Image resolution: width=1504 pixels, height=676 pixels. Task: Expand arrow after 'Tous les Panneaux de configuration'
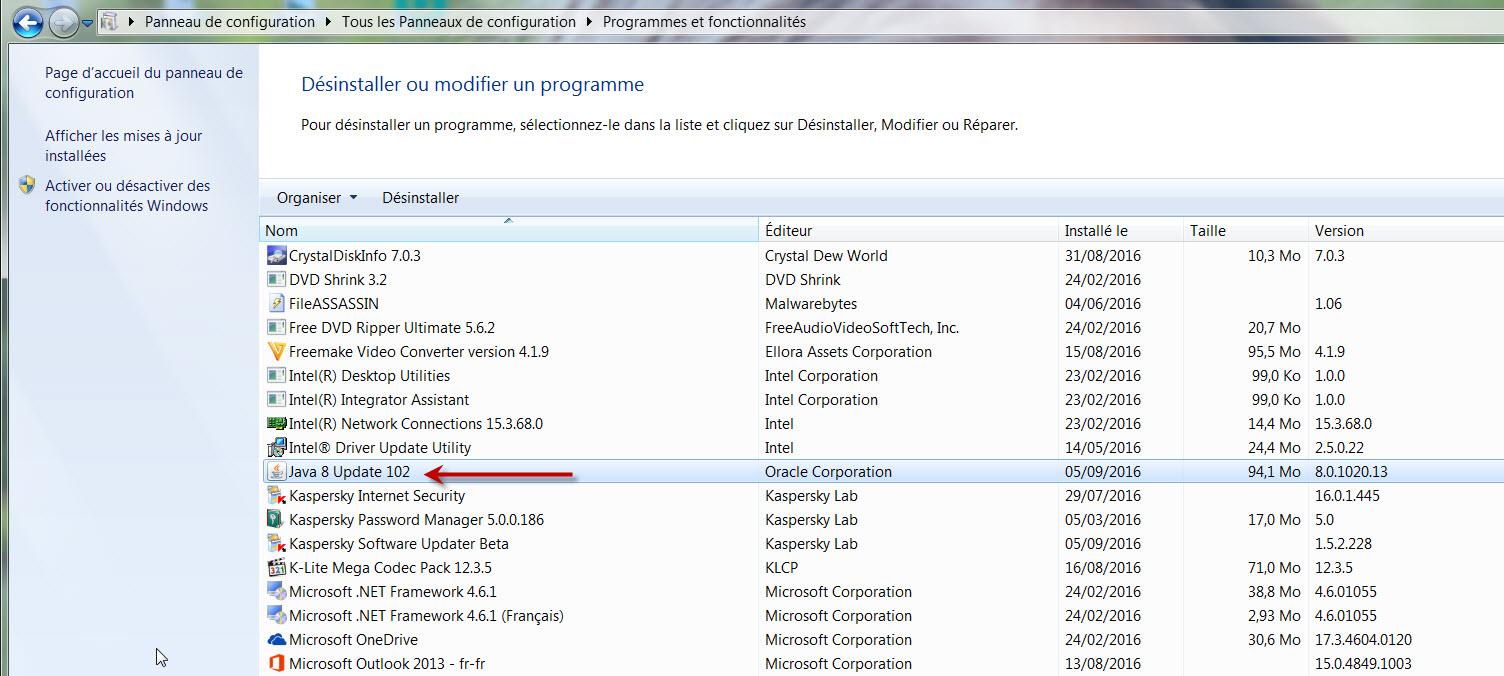589,21
